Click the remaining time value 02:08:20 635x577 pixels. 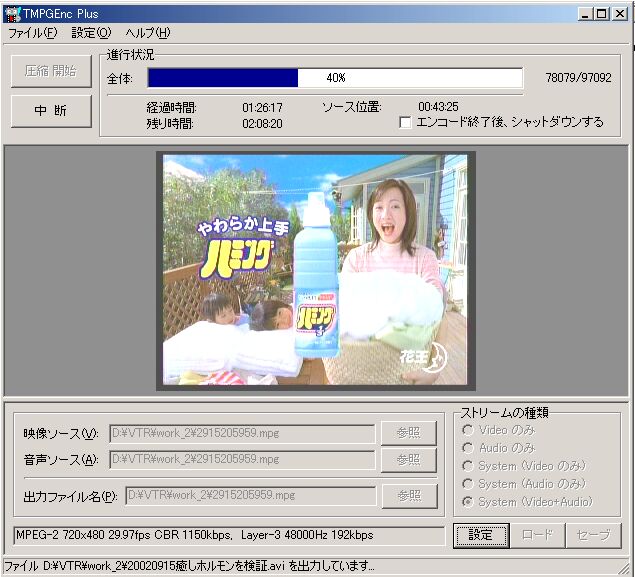pyautogui.click(x=262, y=123)
